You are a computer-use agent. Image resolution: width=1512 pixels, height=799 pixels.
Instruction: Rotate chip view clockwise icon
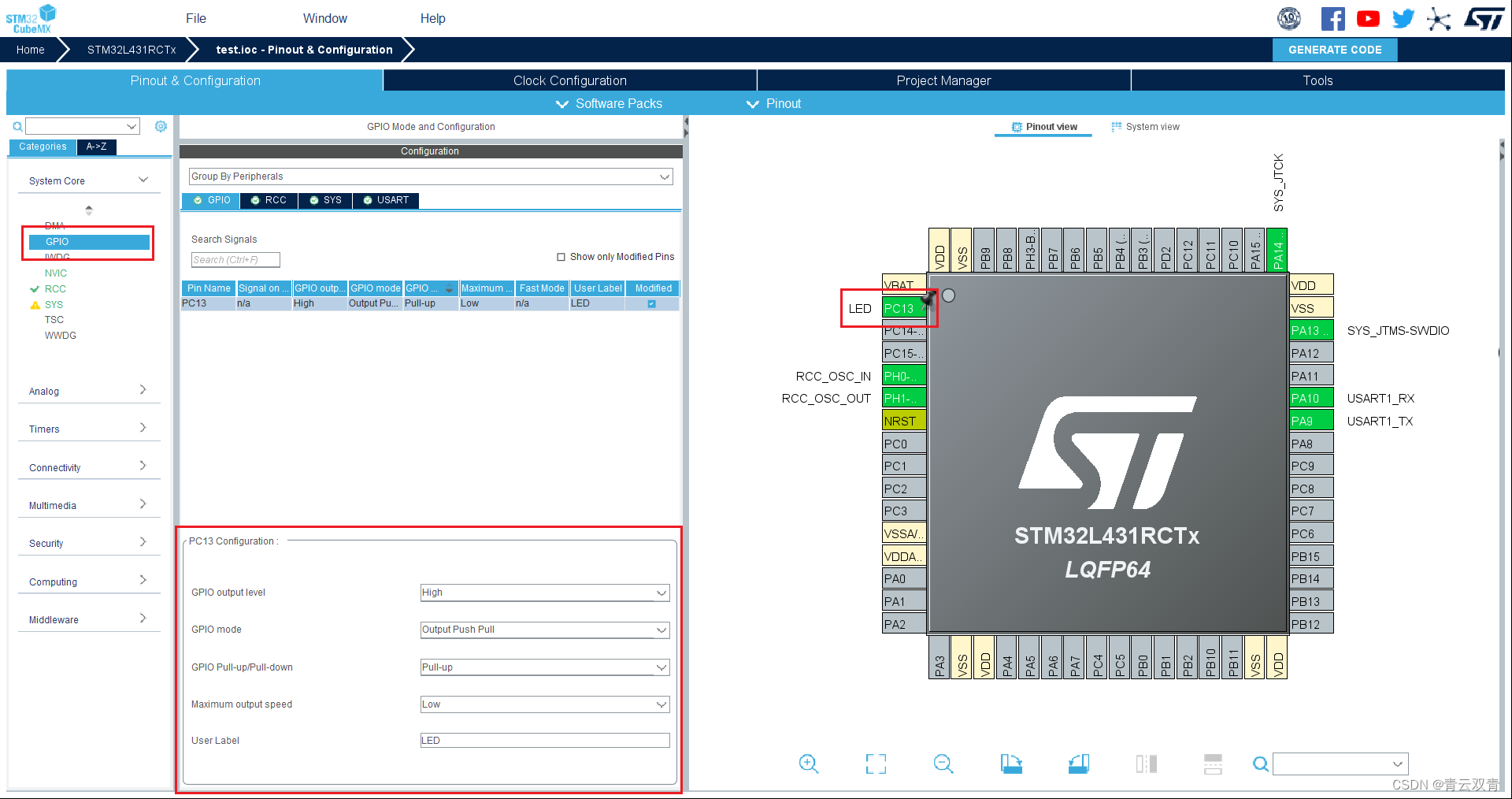click(x=1011, y=764)
